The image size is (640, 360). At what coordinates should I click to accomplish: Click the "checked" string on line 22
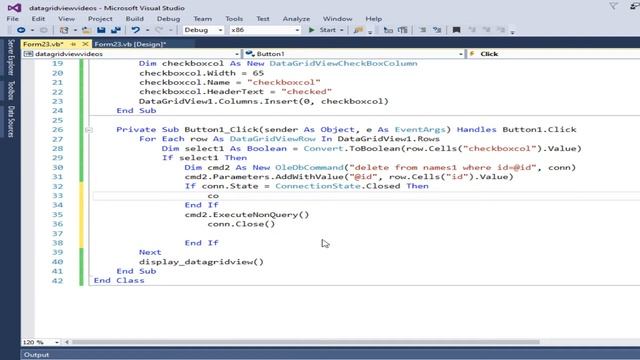tap(306, 92)
